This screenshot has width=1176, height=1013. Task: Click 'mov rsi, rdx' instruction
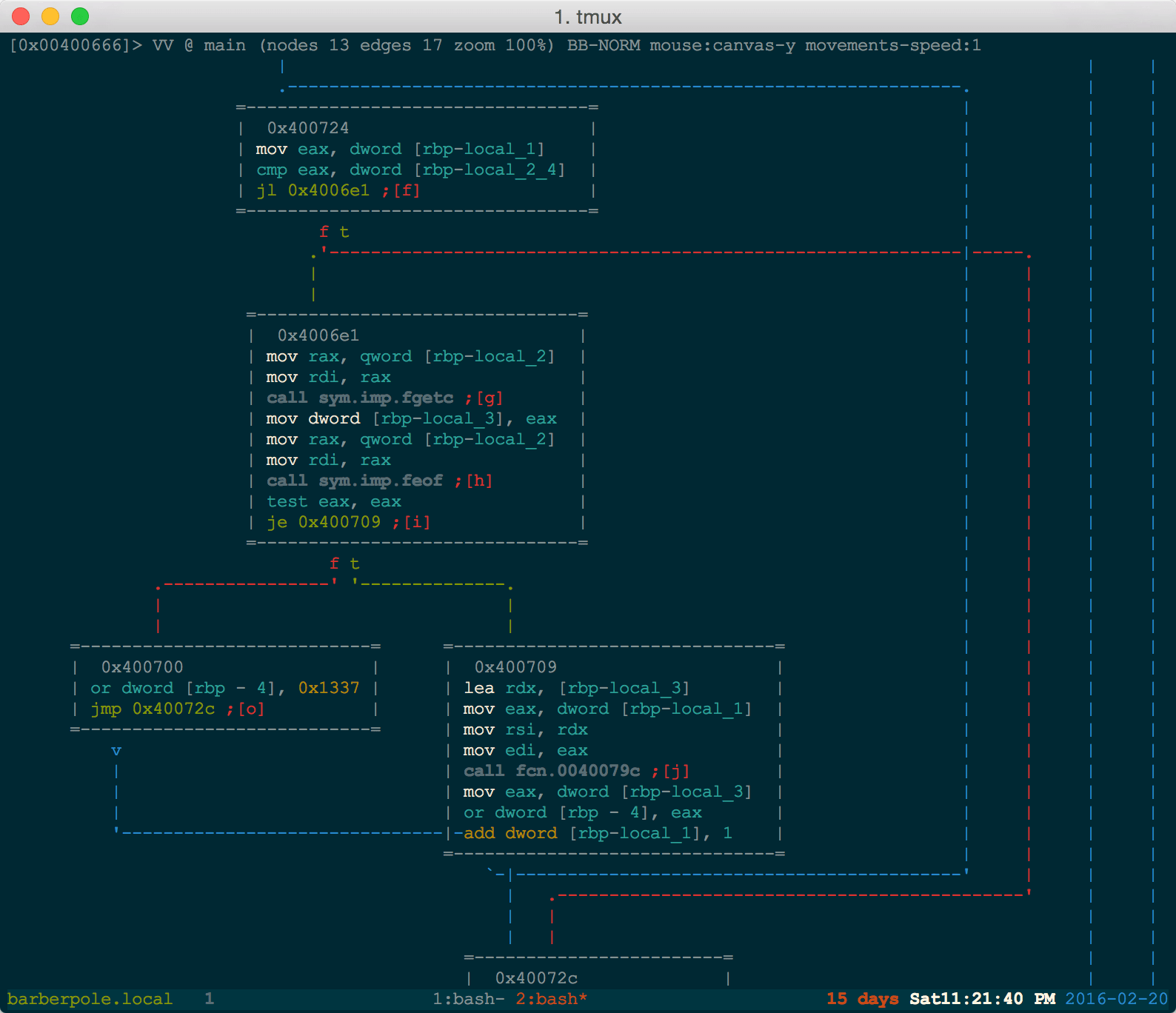pyautogui.click(x=526, y=729)
